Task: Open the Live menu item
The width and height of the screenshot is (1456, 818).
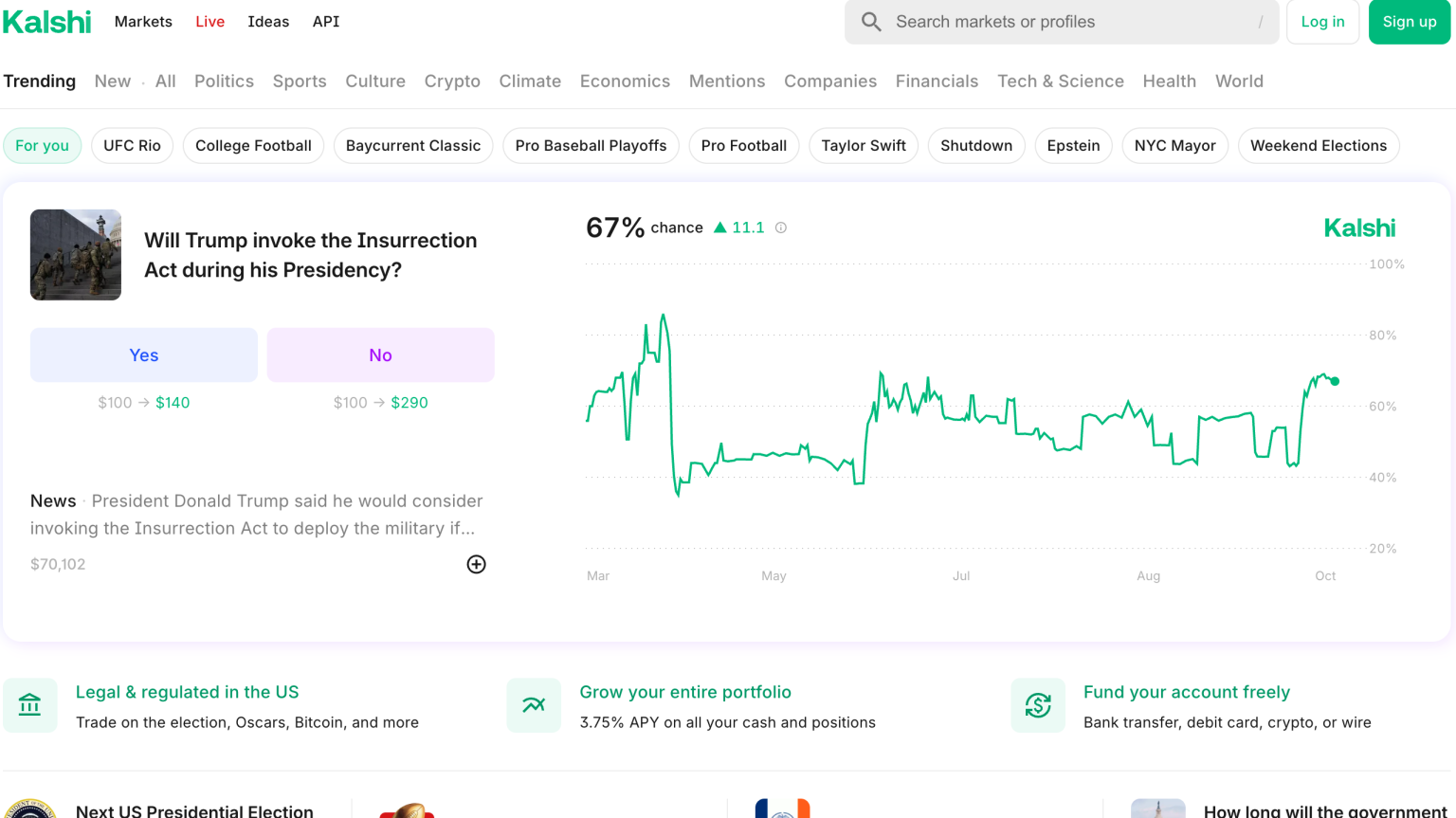Action: click(x=209, y=22)
